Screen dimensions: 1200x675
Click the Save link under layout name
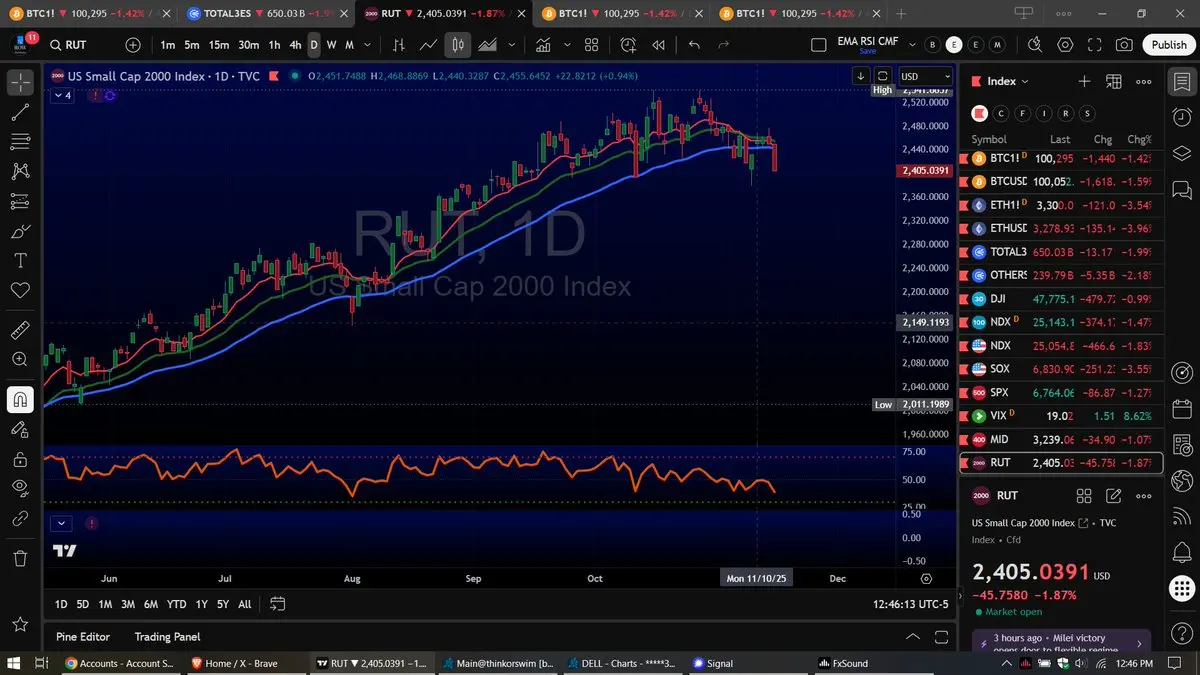tap(866, 51)
